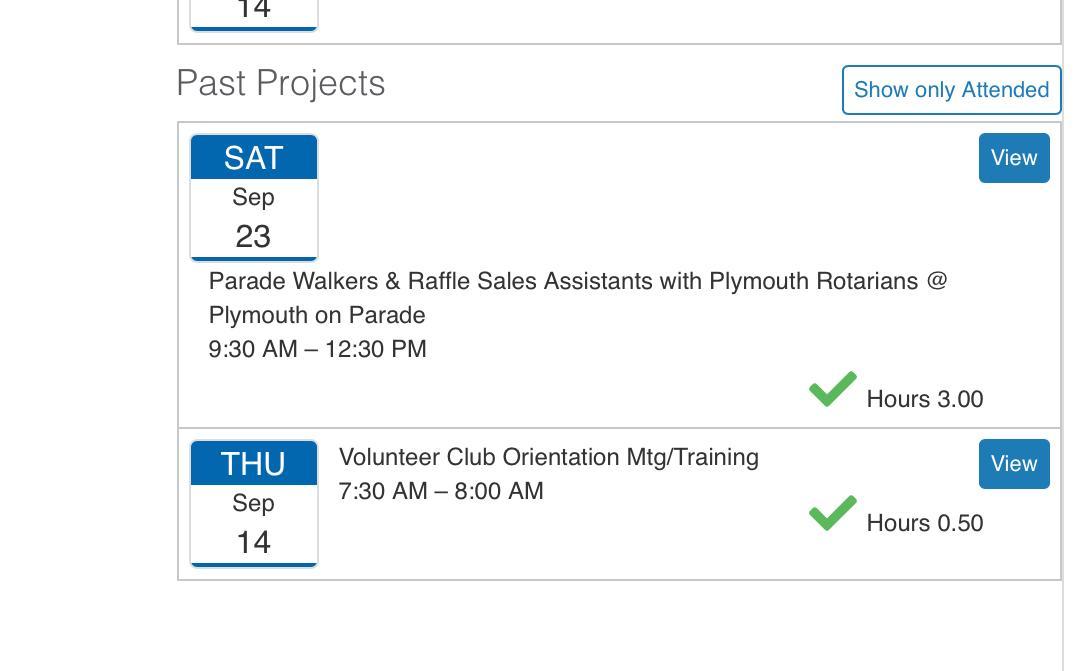
Task: Click the day number 23 on the Saturday tile
Action: click(x=254, y=237)
